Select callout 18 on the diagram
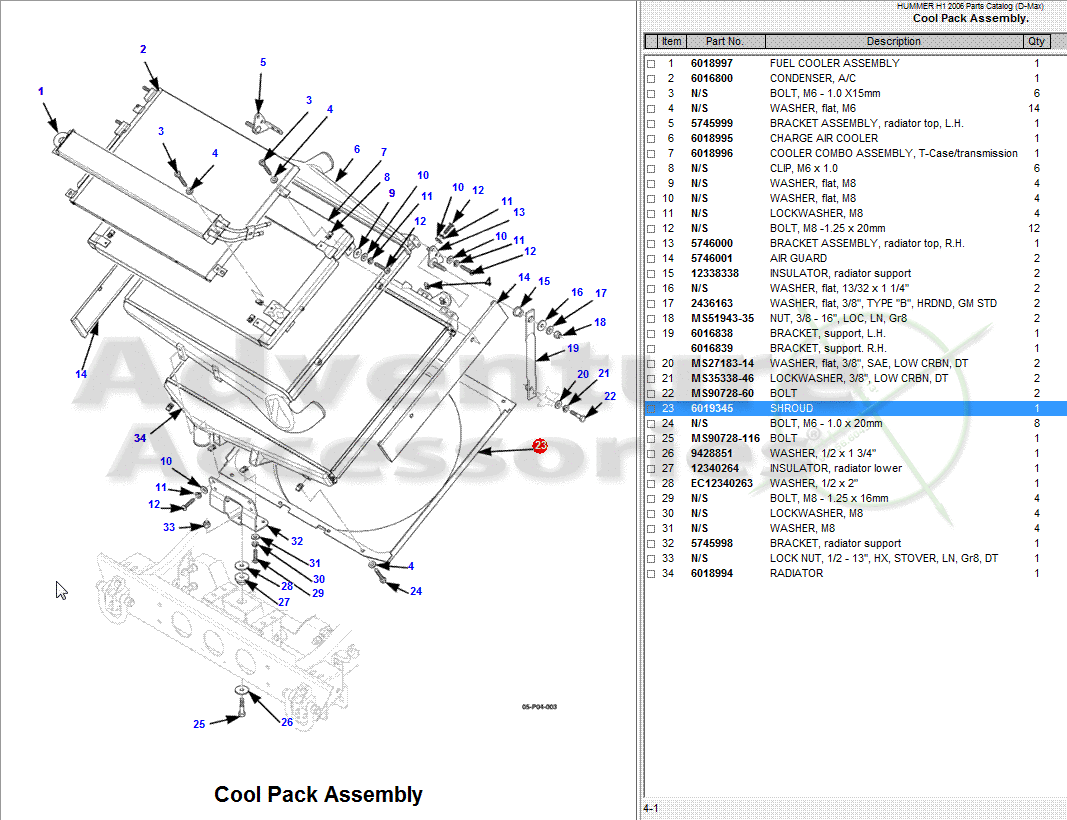Screen dimensions: 1067x820 [600, 323]
